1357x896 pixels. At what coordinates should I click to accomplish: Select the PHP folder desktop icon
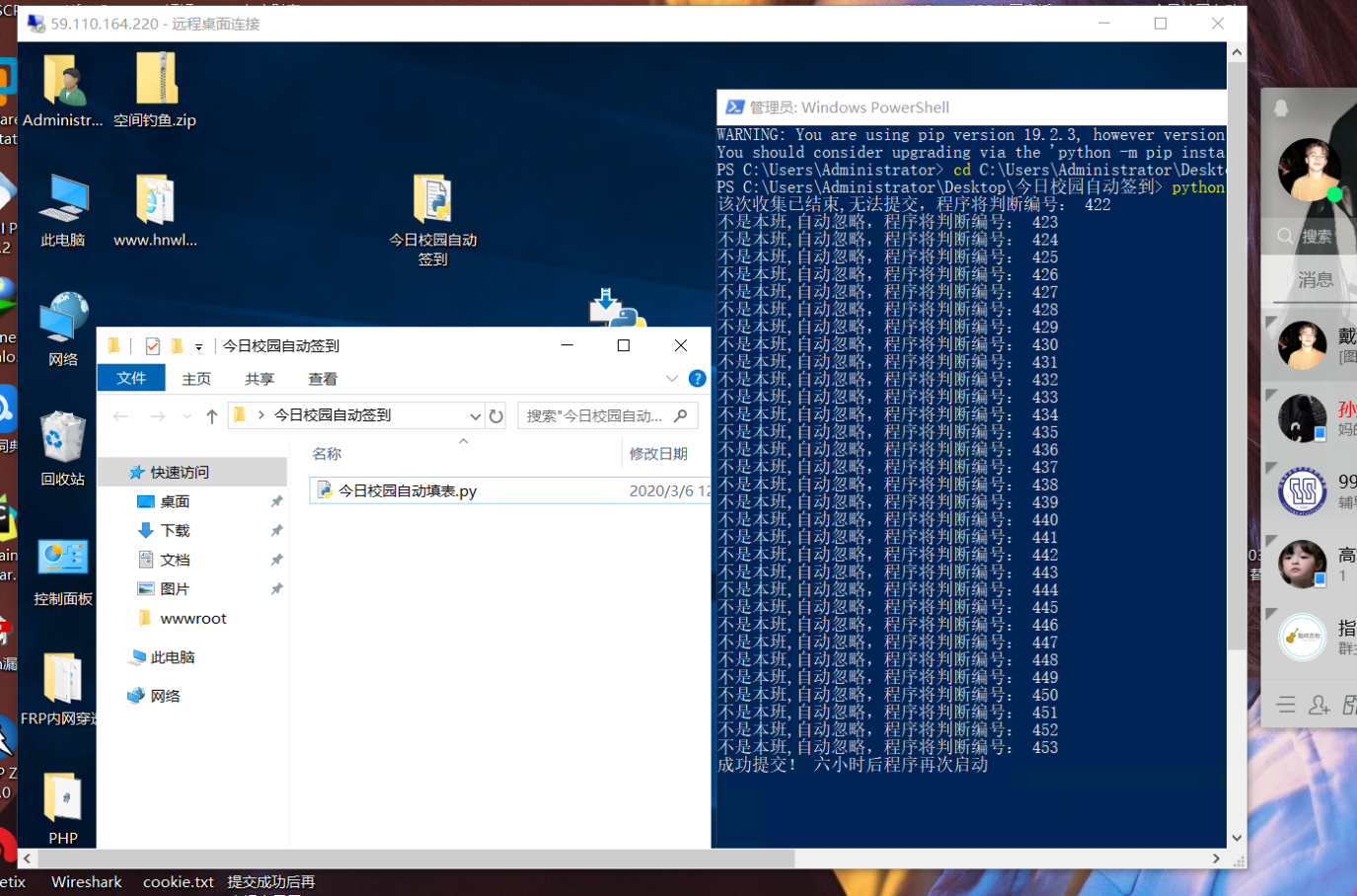(x=63, y=809)
